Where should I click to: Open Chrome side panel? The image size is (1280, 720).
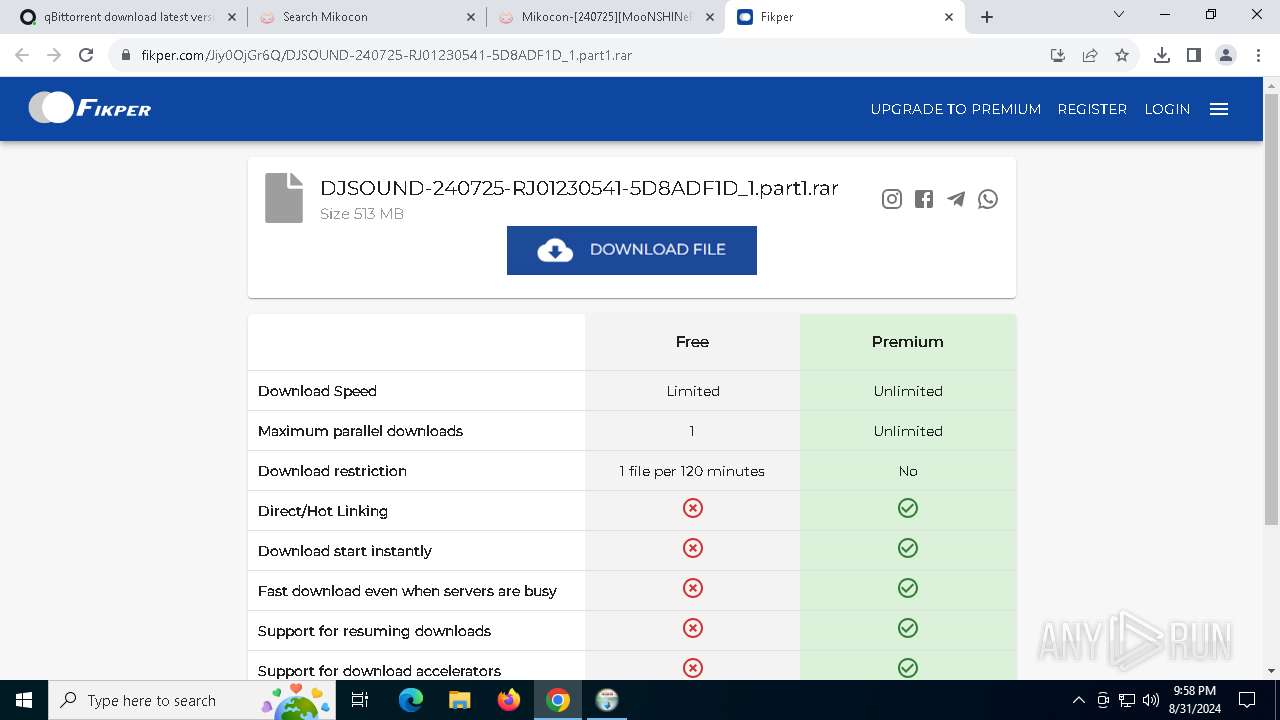[1193, 55]
